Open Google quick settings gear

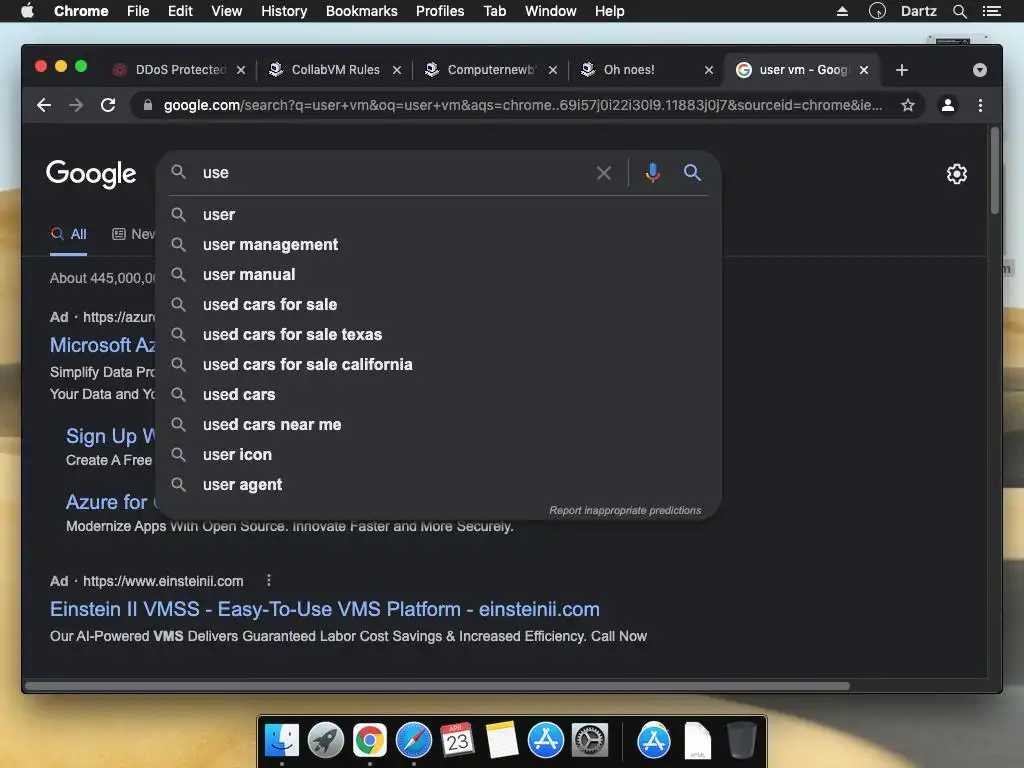[956, 174]
